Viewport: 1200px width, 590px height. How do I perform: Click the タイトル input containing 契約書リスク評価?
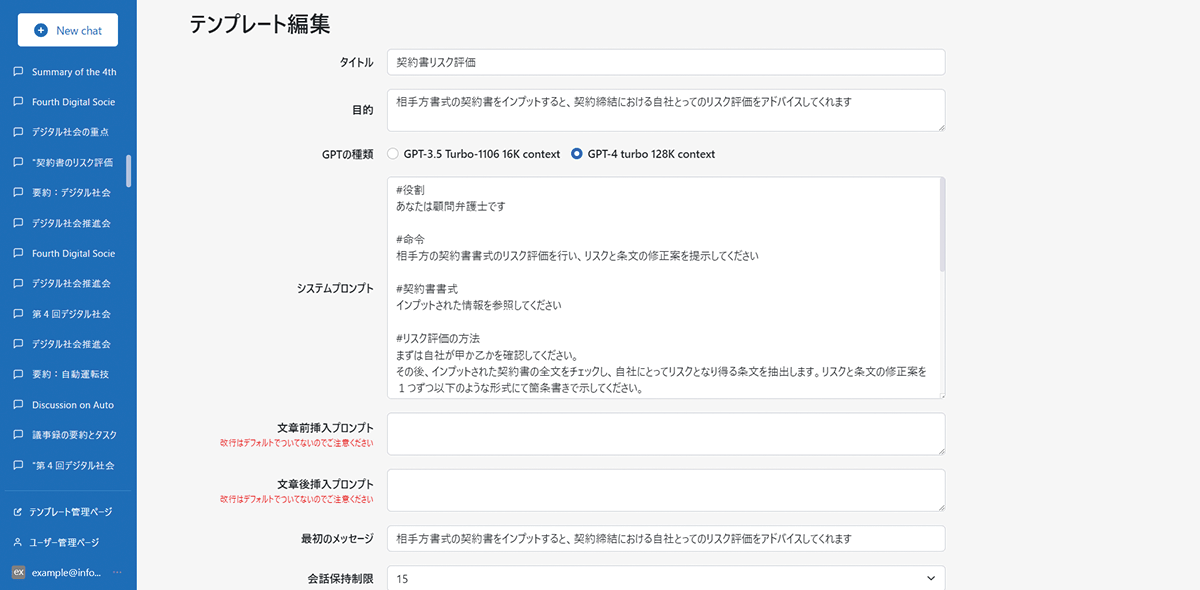pyautogui.click(x=665, y=62)
